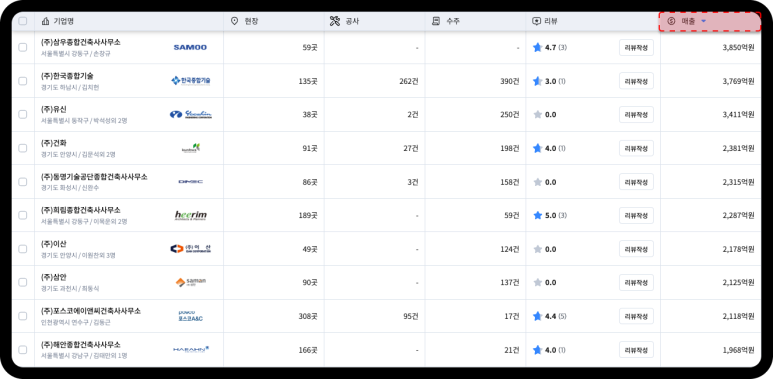This screenshot has height=379, width=773.
Task: Select the (주)건화 row checkbox
Action: 23,148
